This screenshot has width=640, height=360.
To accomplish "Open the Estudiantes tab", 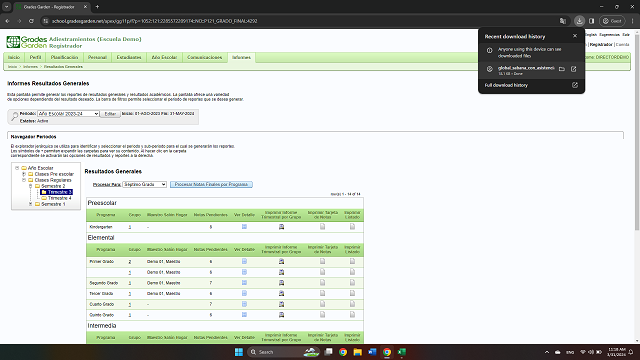I will pos(129,57).
